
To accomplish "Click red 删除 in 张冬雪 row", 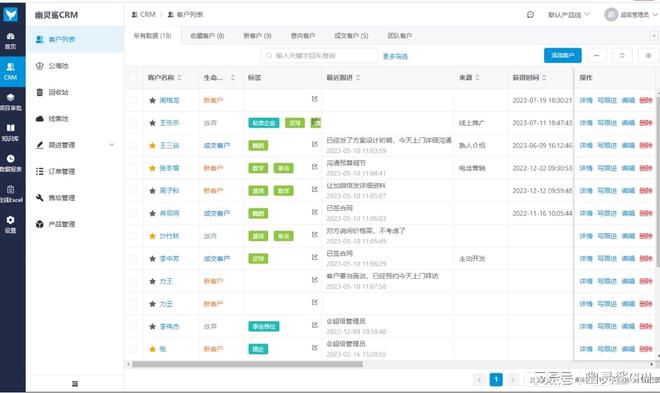I will [x=646, y=168].
